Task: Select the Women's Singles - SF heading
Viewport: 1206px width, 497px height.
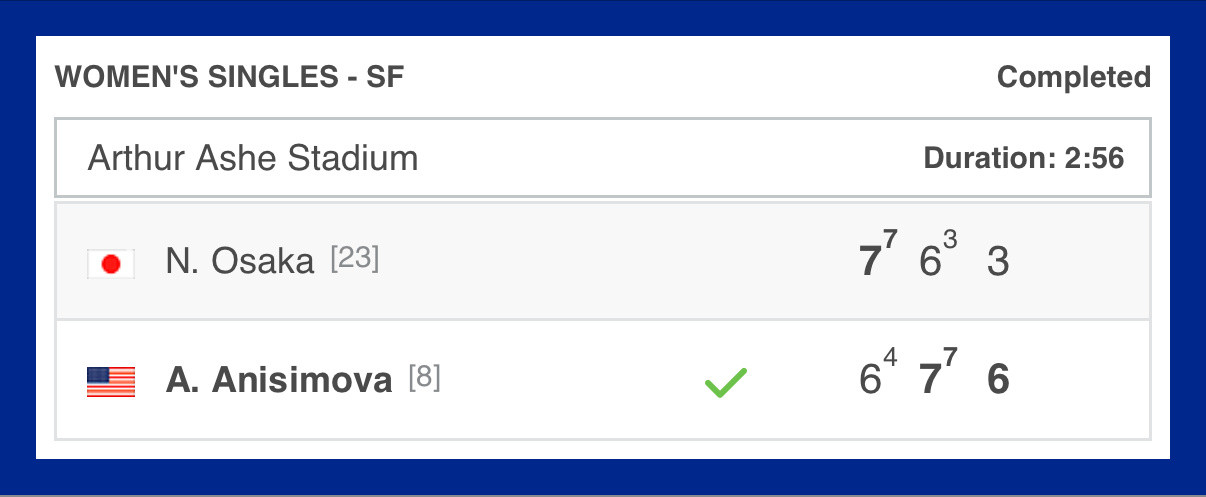Action: point(230,78)
